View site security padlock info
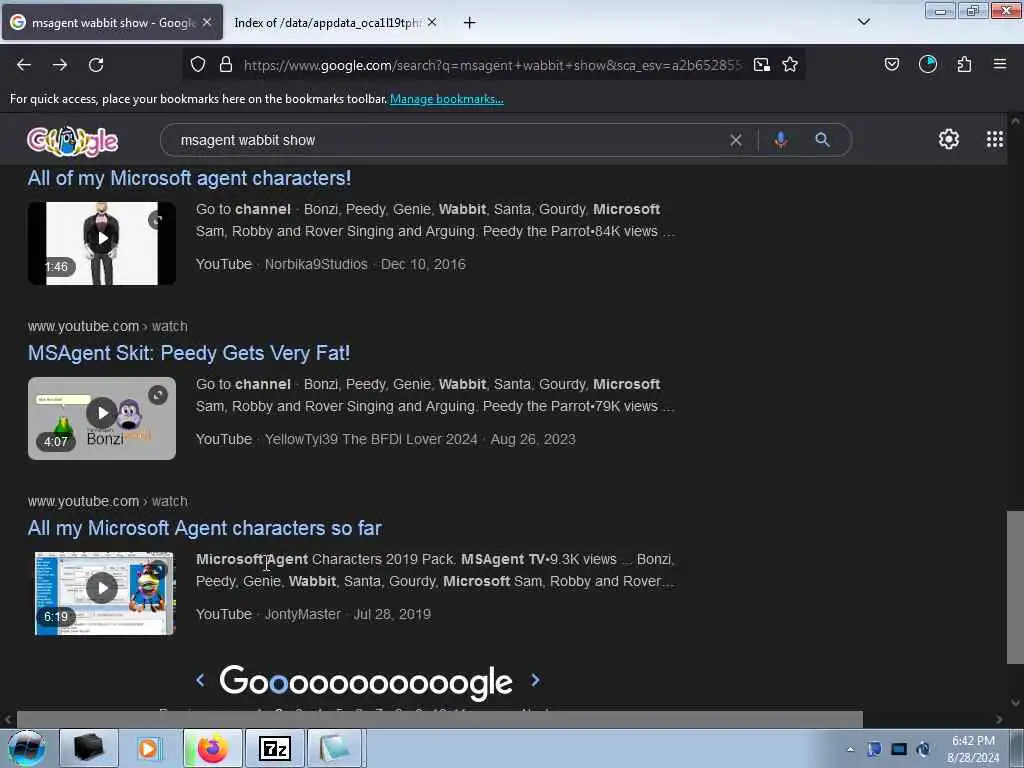This screenshot has height=768, width=1024. (x=226, y=65)
